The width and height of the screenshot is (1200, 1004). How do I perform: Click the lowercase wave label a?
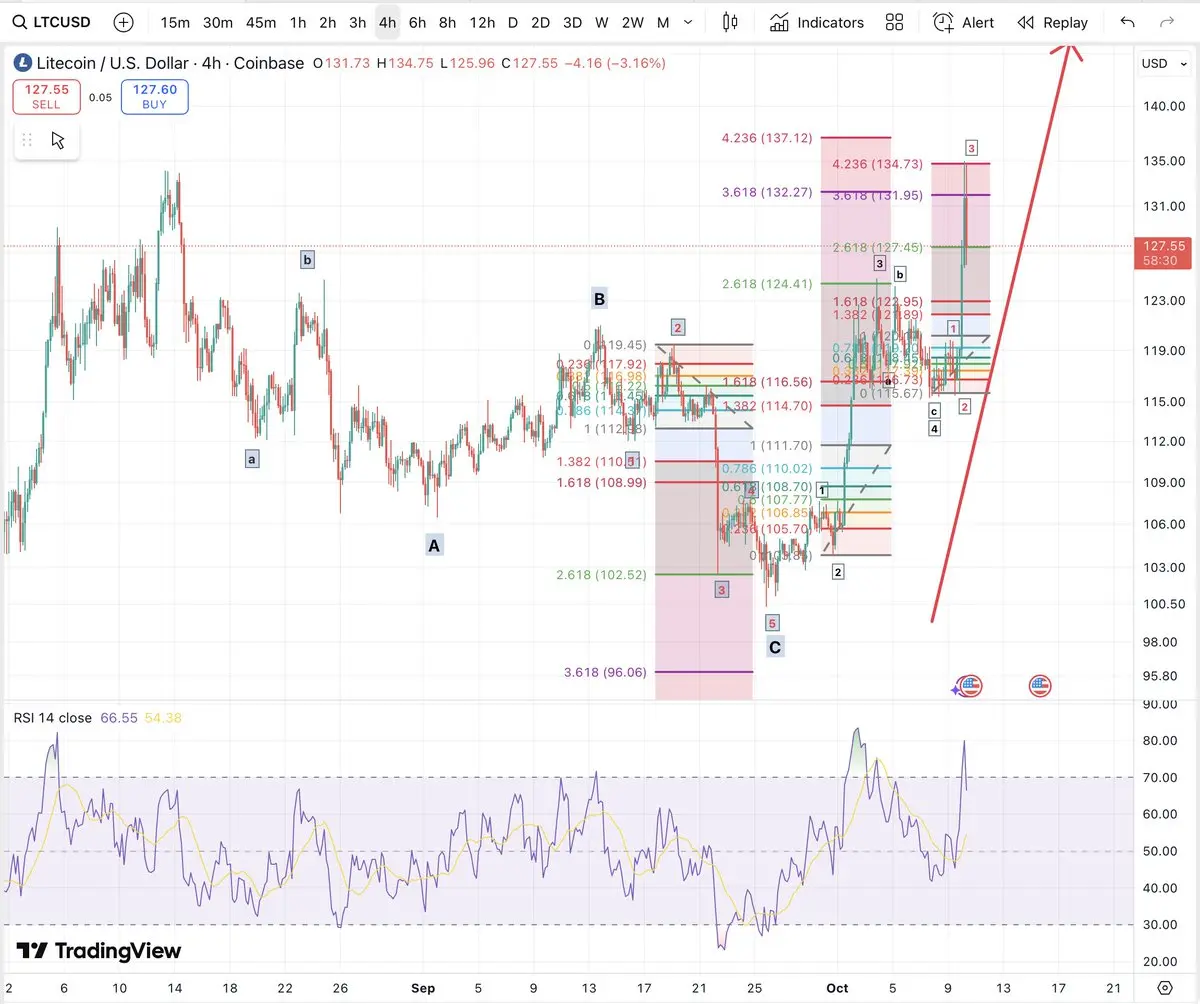pyautogui.click(x=252, y=459)
